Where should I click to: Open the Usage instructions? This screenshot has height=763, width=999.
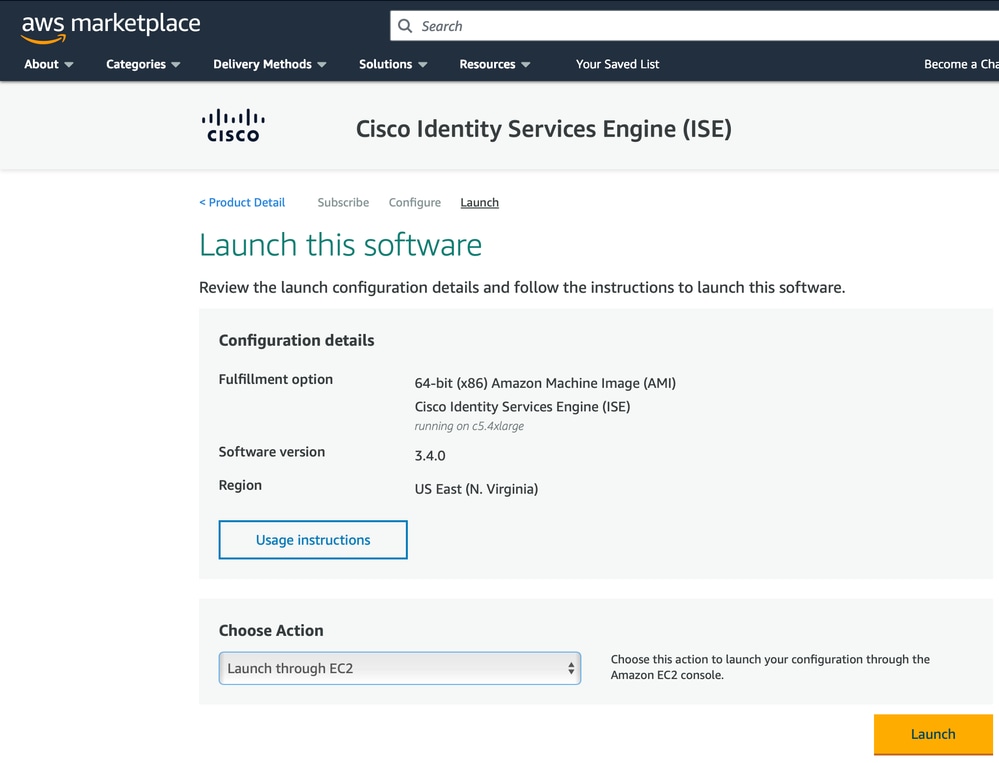pyautogui.click(x=312, y=539)
